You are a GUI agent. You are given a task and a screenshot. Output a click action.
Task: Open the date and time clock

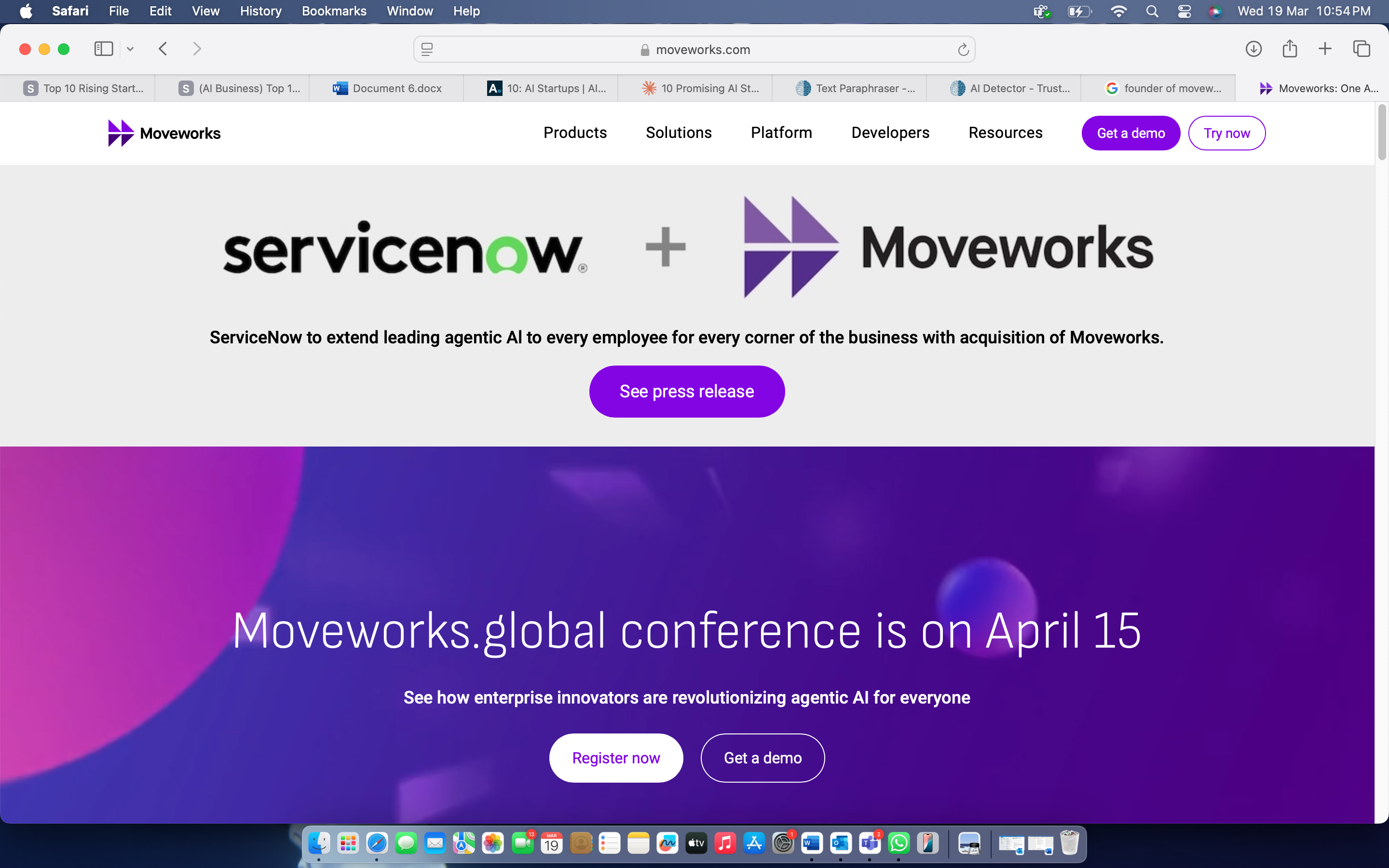tap(1304, 11)
